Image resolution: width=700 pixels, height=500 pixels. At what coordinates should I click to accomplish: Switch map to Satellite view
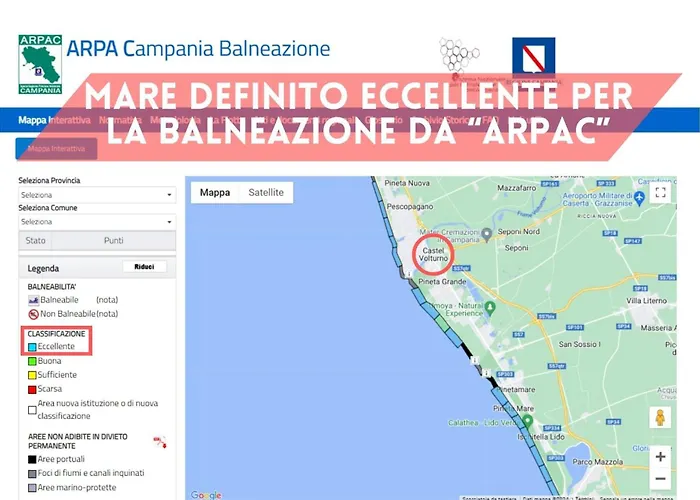tap(266, 192)
